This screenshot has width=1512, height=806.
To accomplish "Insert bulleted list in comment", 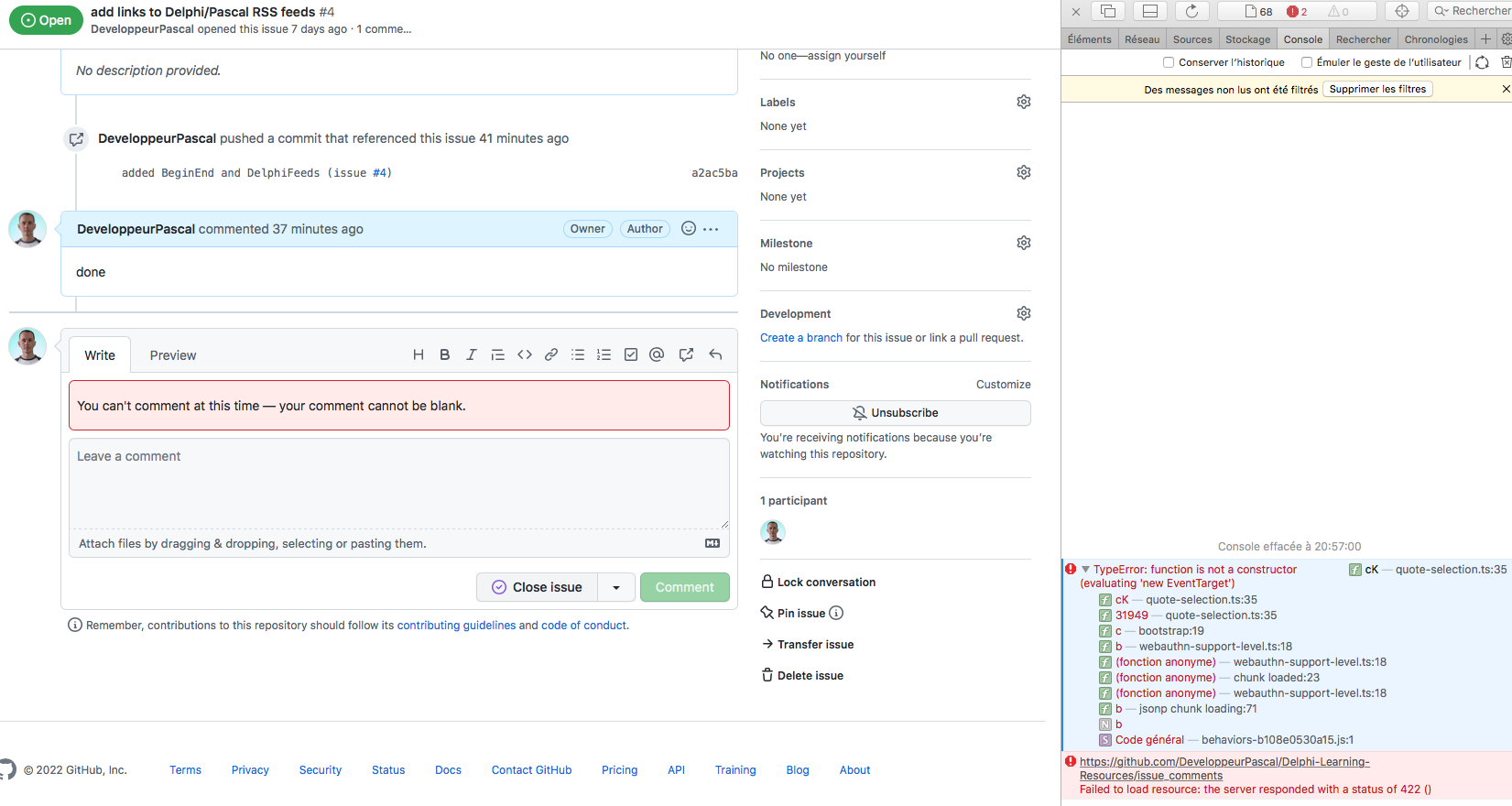I will (x=578, y=355).
